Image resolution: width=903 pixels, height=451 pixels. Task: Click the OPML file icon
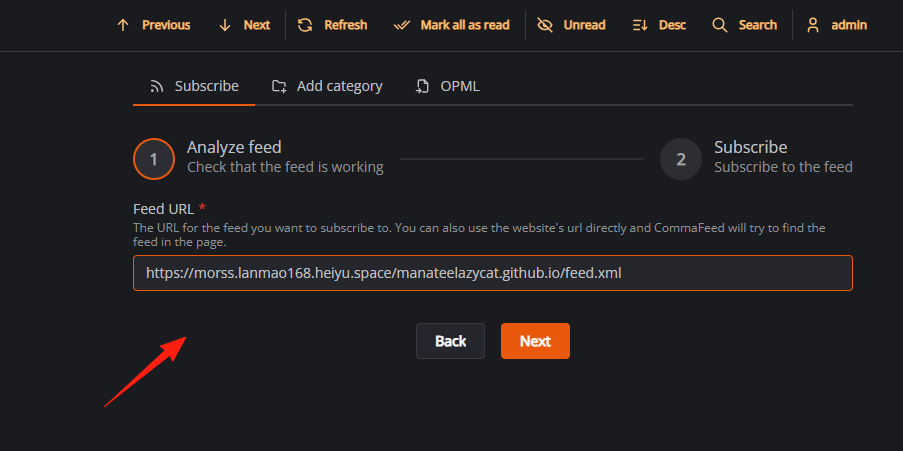tap(423, 86)
